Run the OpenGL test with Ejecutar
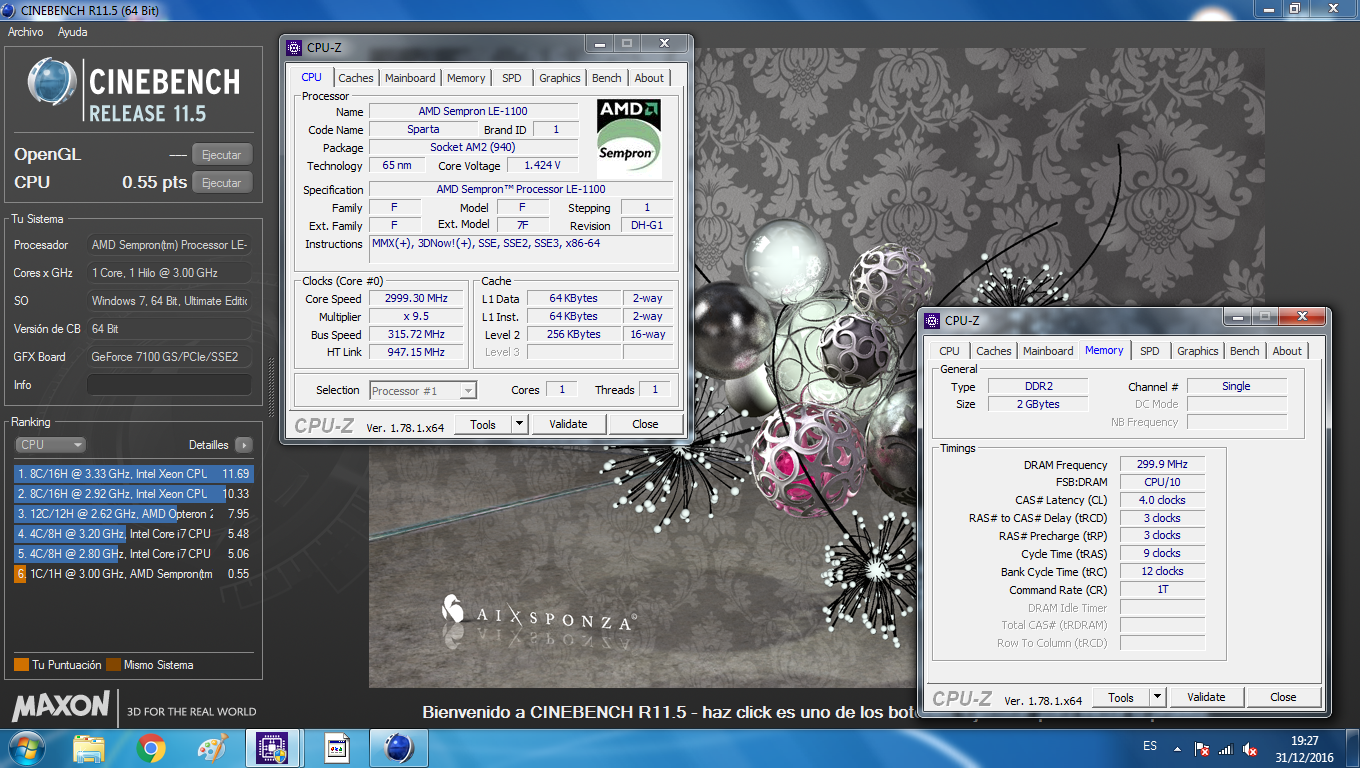 [x=222, y=155]
